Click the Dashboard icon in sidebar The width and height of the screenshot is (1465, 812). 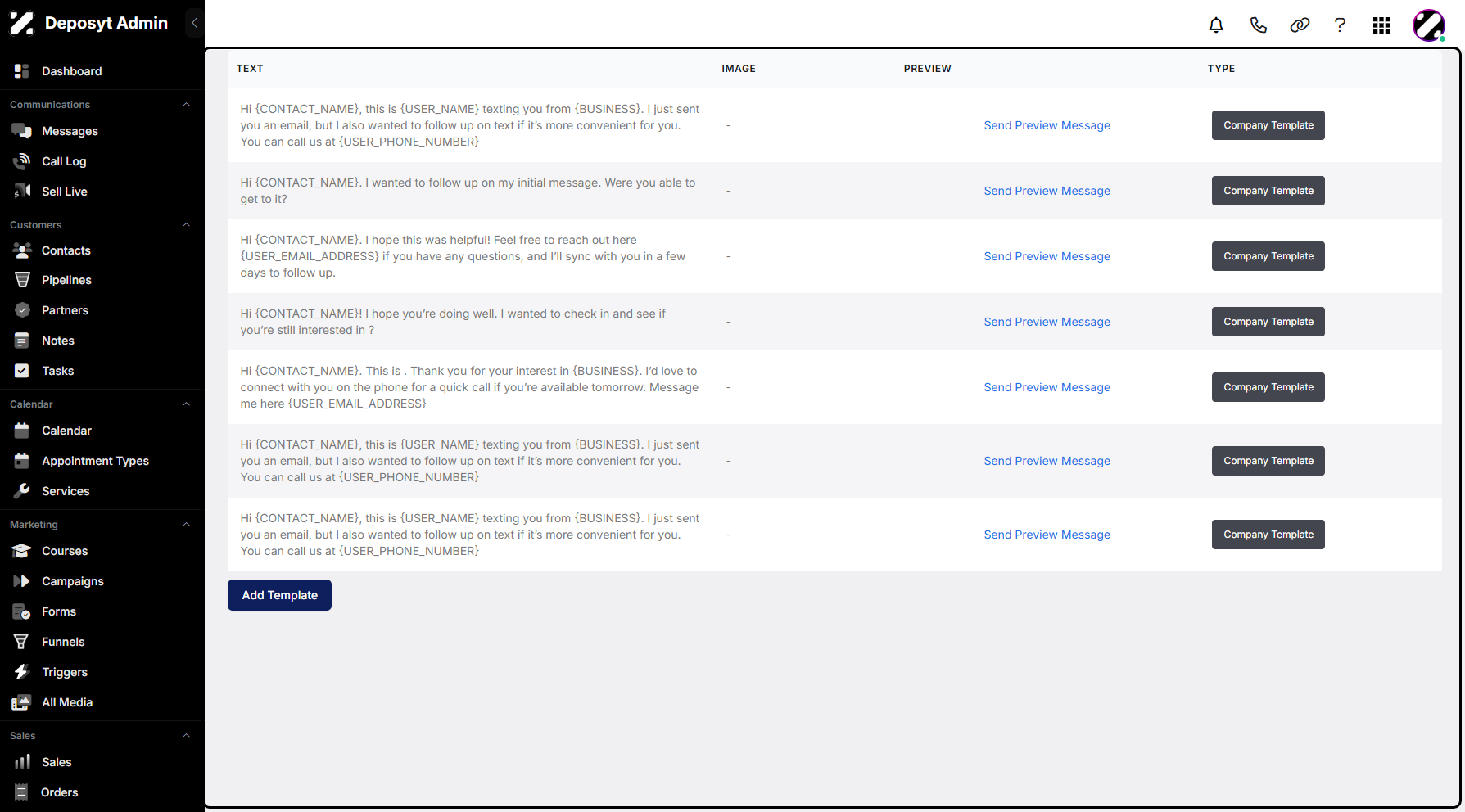[22, 71]
